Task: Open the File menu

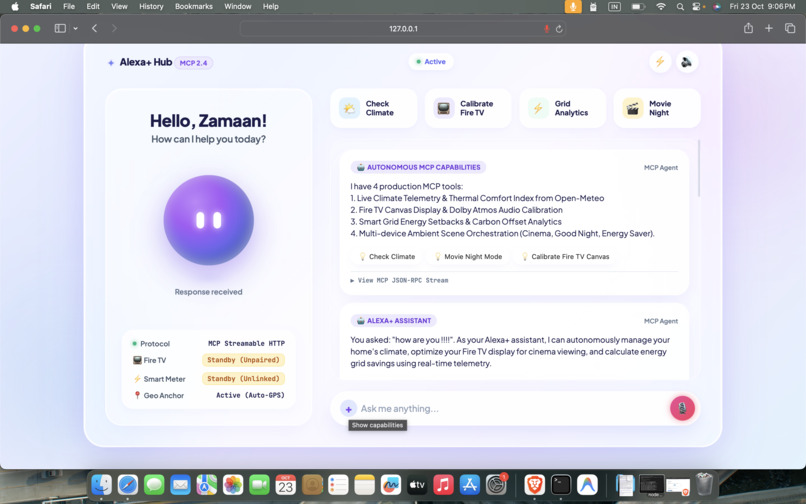Action: click(69, 6)
